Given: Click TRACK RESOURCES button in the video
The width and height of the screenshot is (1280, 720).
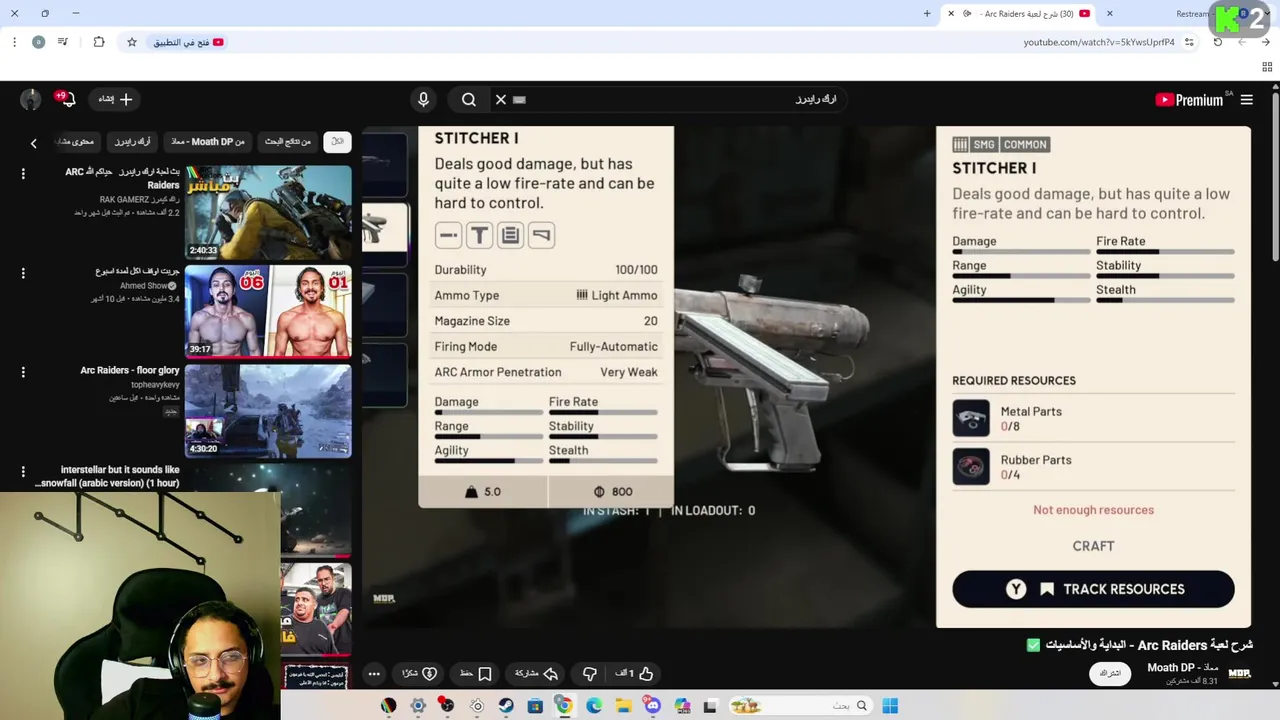Looking at the screenshot, I should 1093,589.
